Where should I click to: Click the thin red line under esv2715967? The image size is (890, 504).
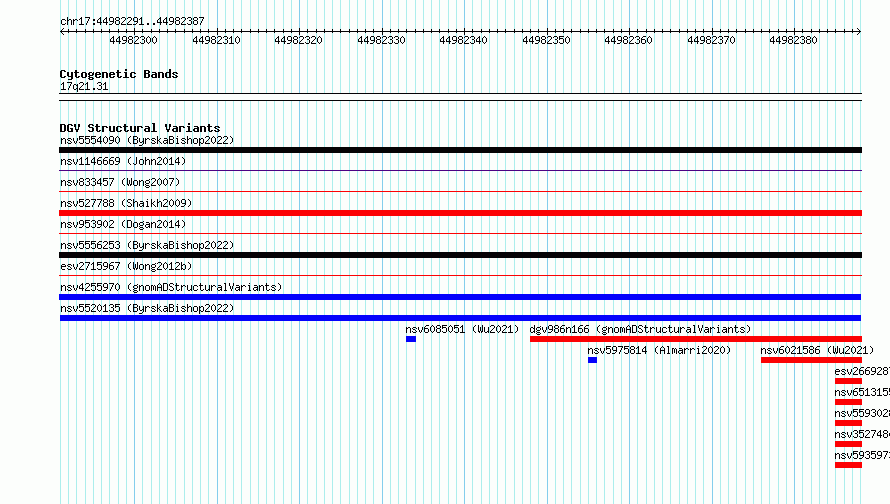click(460, 275)
